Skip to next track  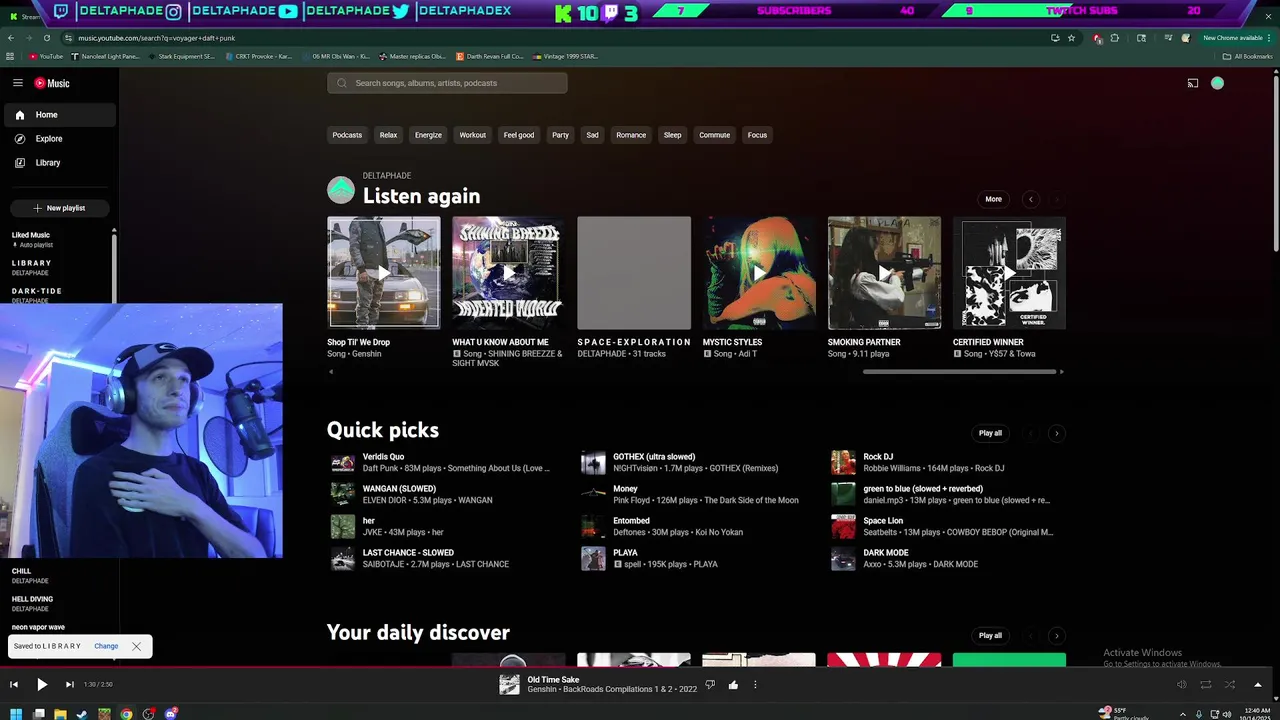(x=69, y=684)
